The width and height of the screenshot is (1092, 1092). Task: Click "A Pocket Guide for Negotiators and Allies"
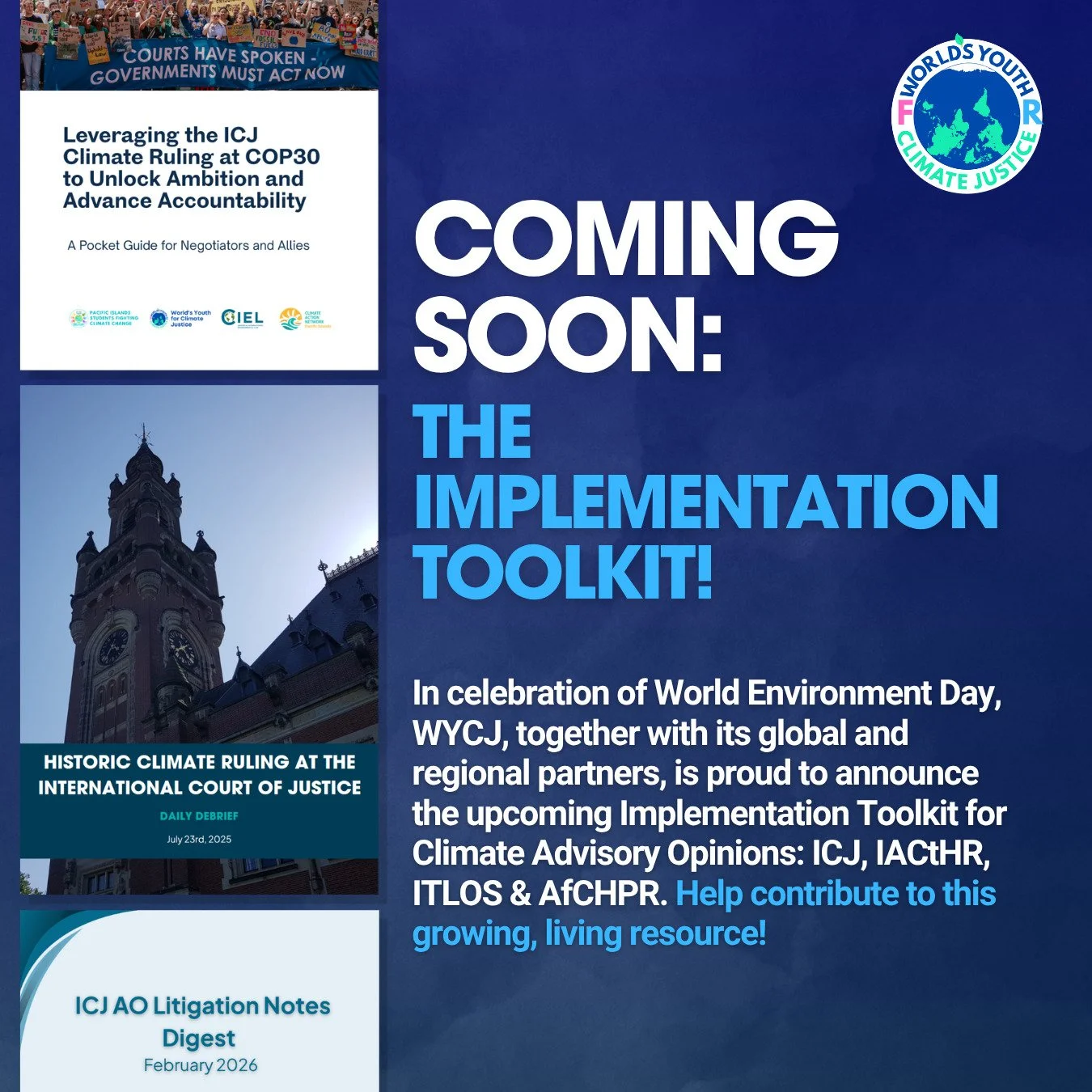pos(188,246)
